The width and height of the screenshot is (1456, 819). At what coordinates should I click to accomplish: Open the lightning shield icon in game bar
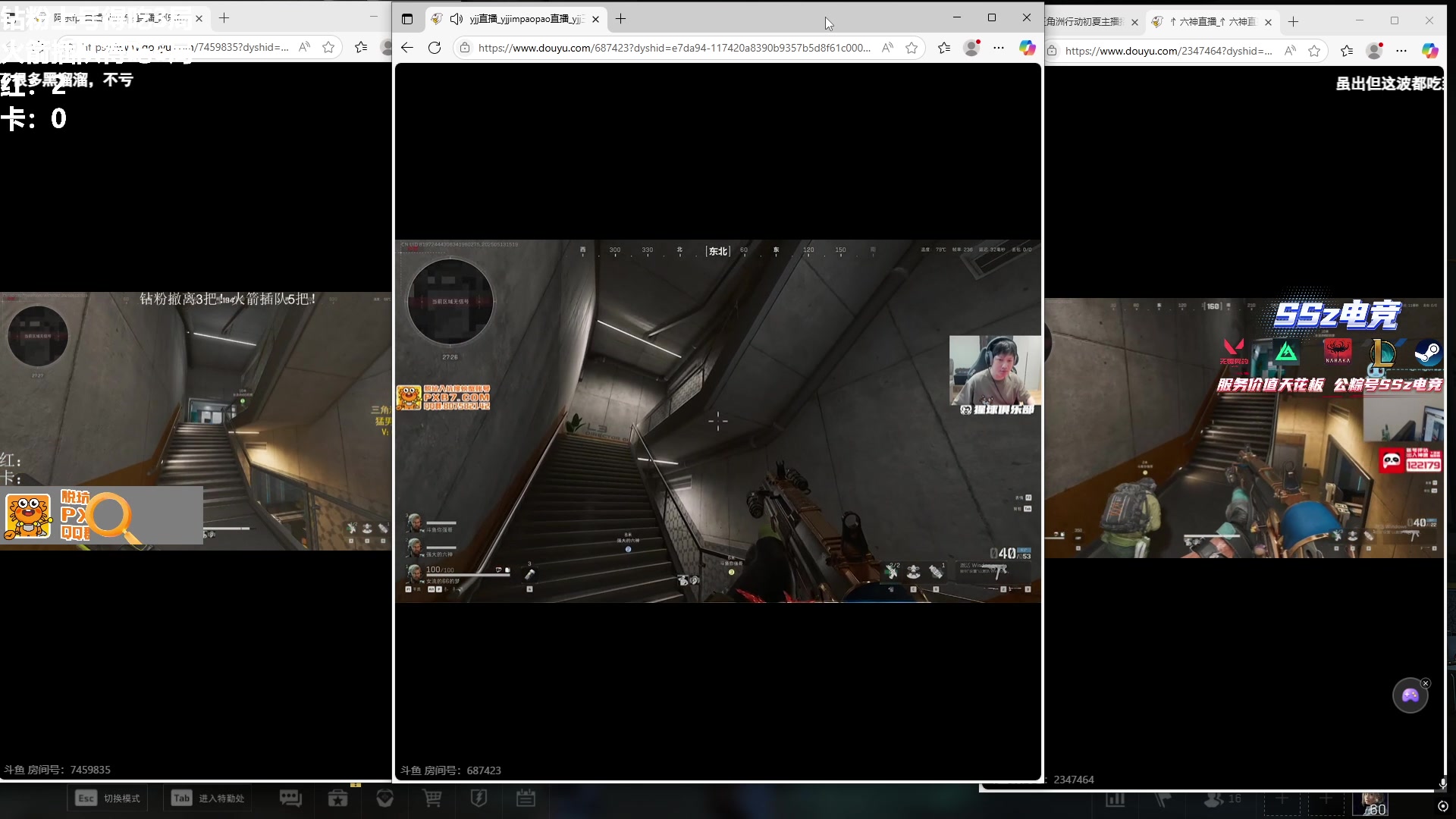coord(479,798)
